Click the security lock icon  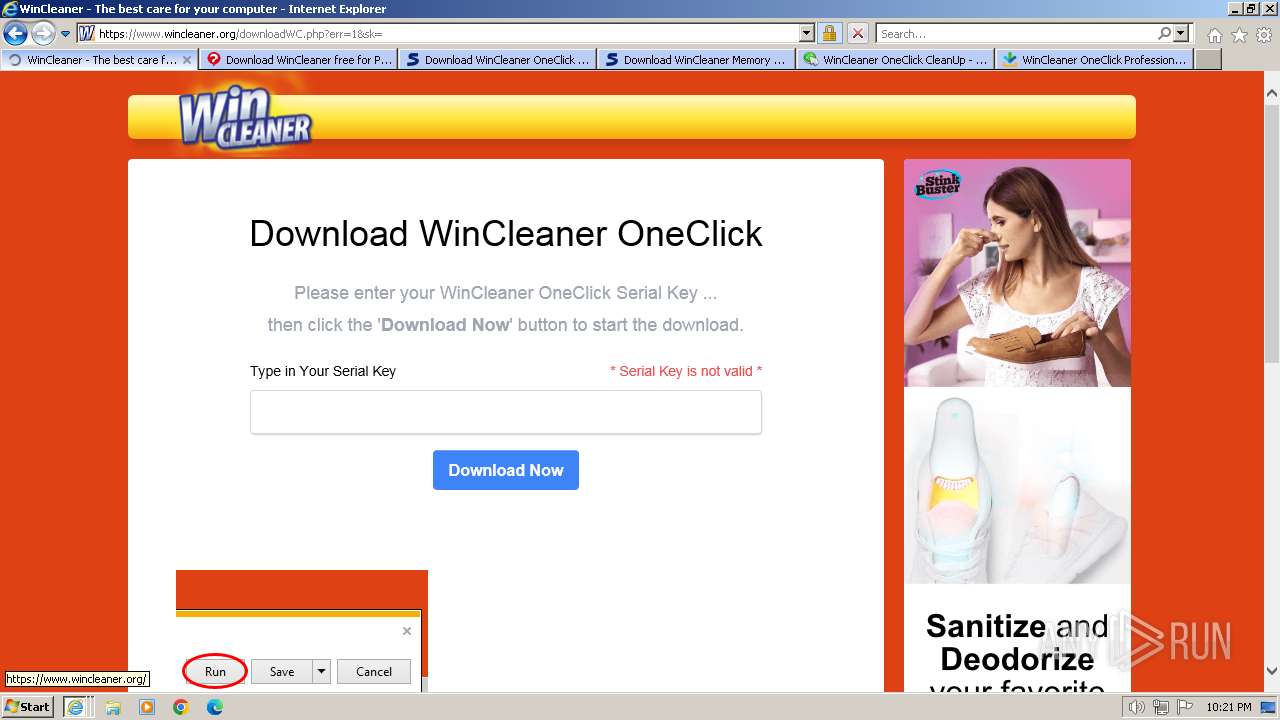click(x=830, y=34)
